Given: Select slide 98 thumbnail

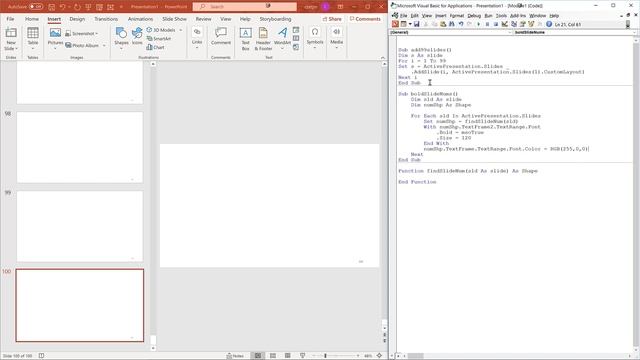Looking at the screenshot, I should [80, 147].
